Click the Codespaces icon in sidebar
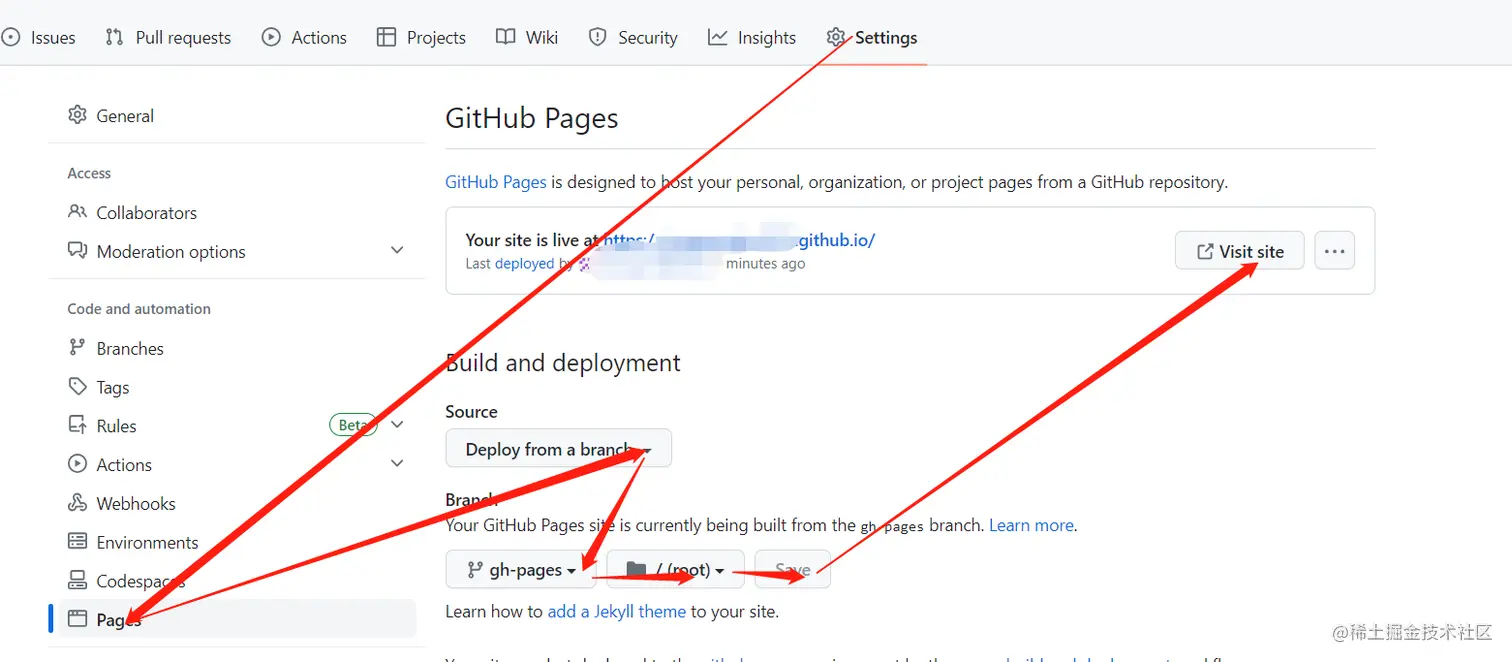 coord(77,580)
